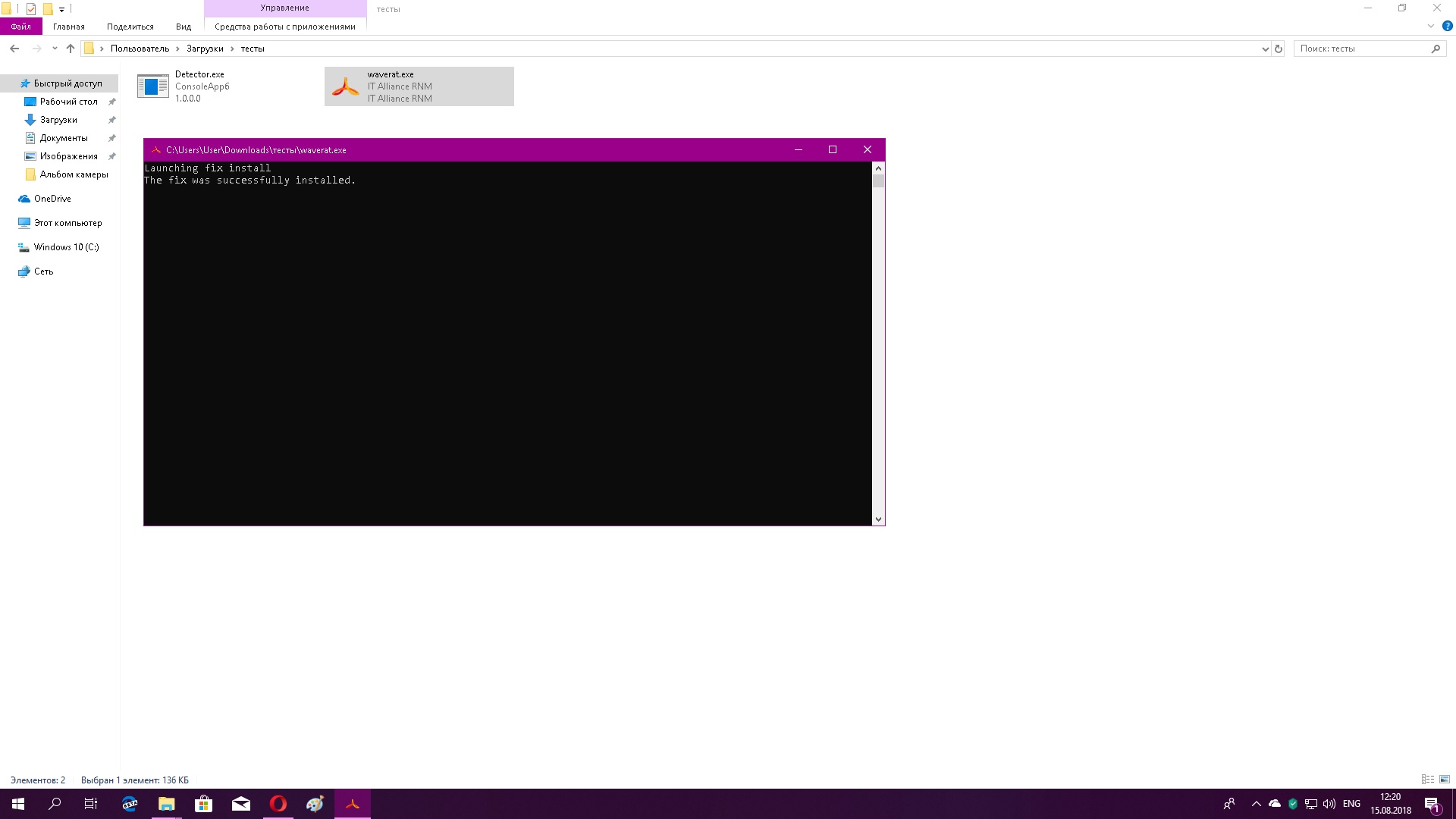Viewport: 1456px width, 819px height.
Task: Open Action Center notification icon
Action: pyautogui.click(x=1432, y=804)
